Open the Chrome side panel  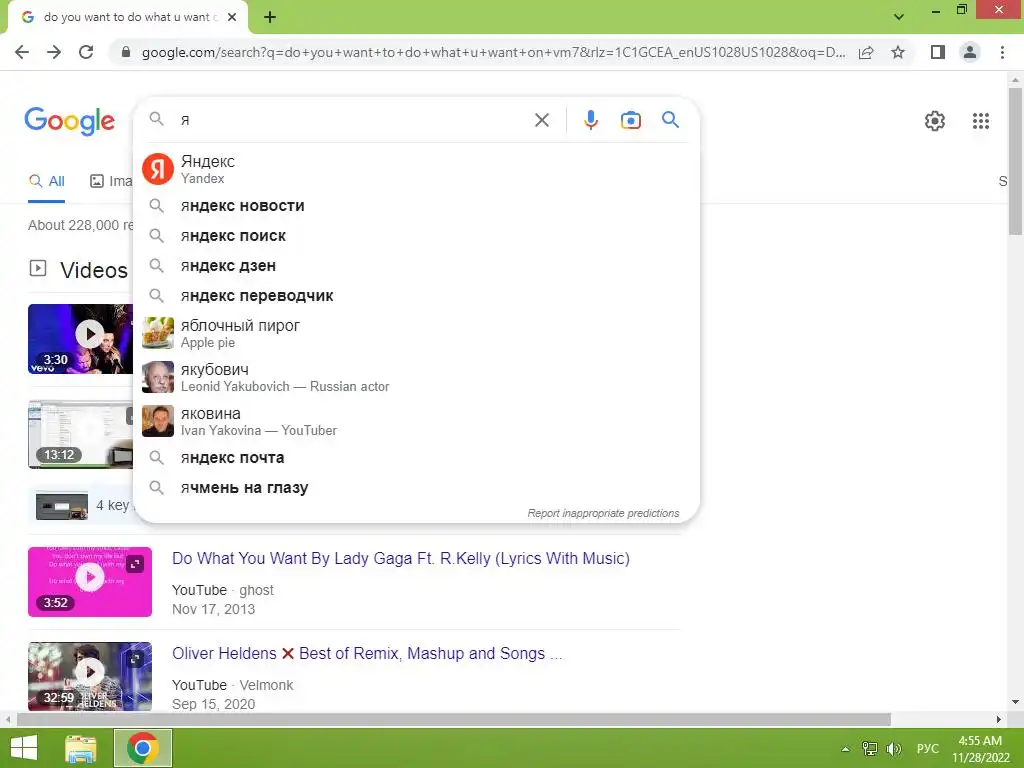tap(938, 52)
